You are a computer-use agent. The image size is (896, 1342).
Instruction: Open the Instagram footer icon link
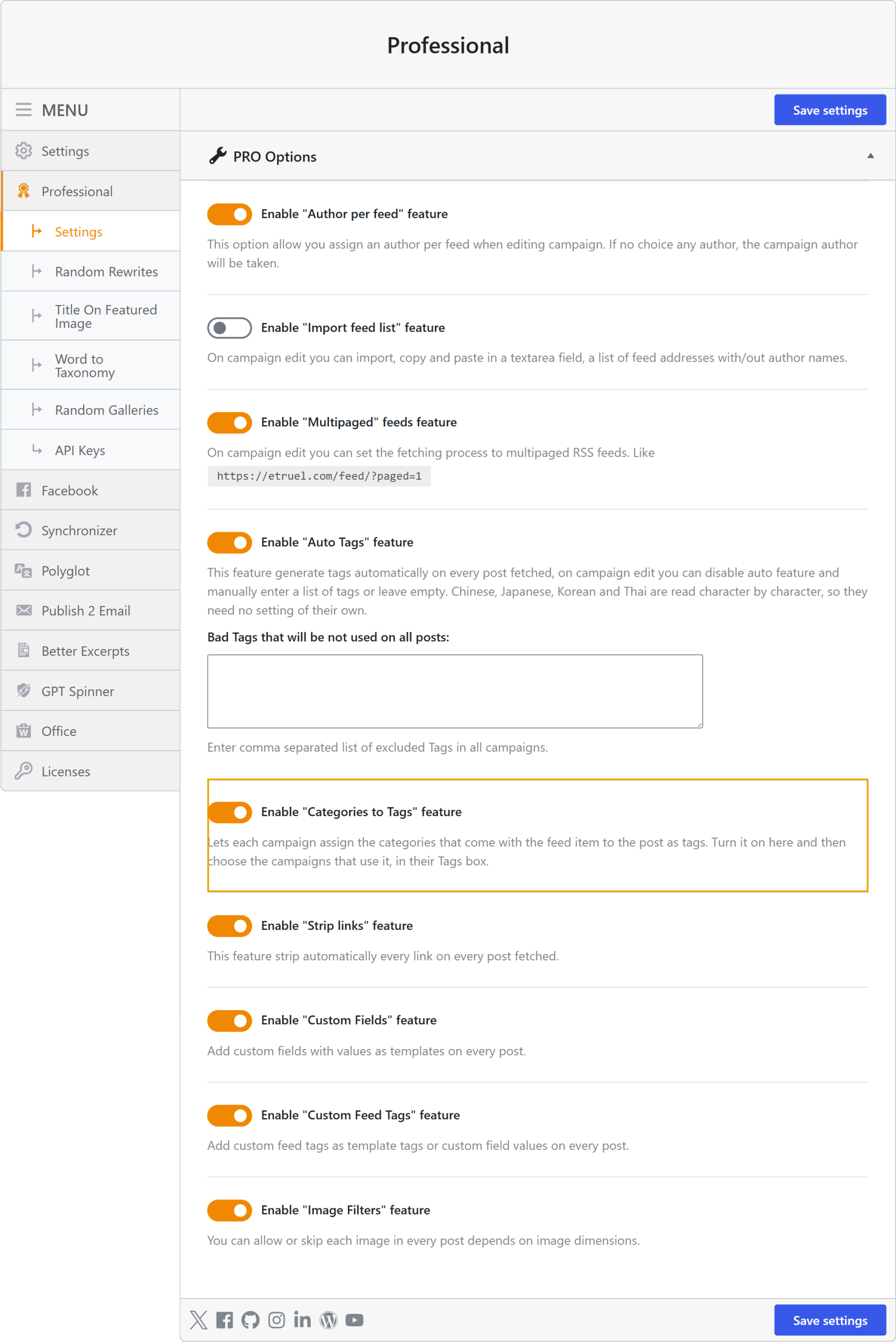(277, 1319)
